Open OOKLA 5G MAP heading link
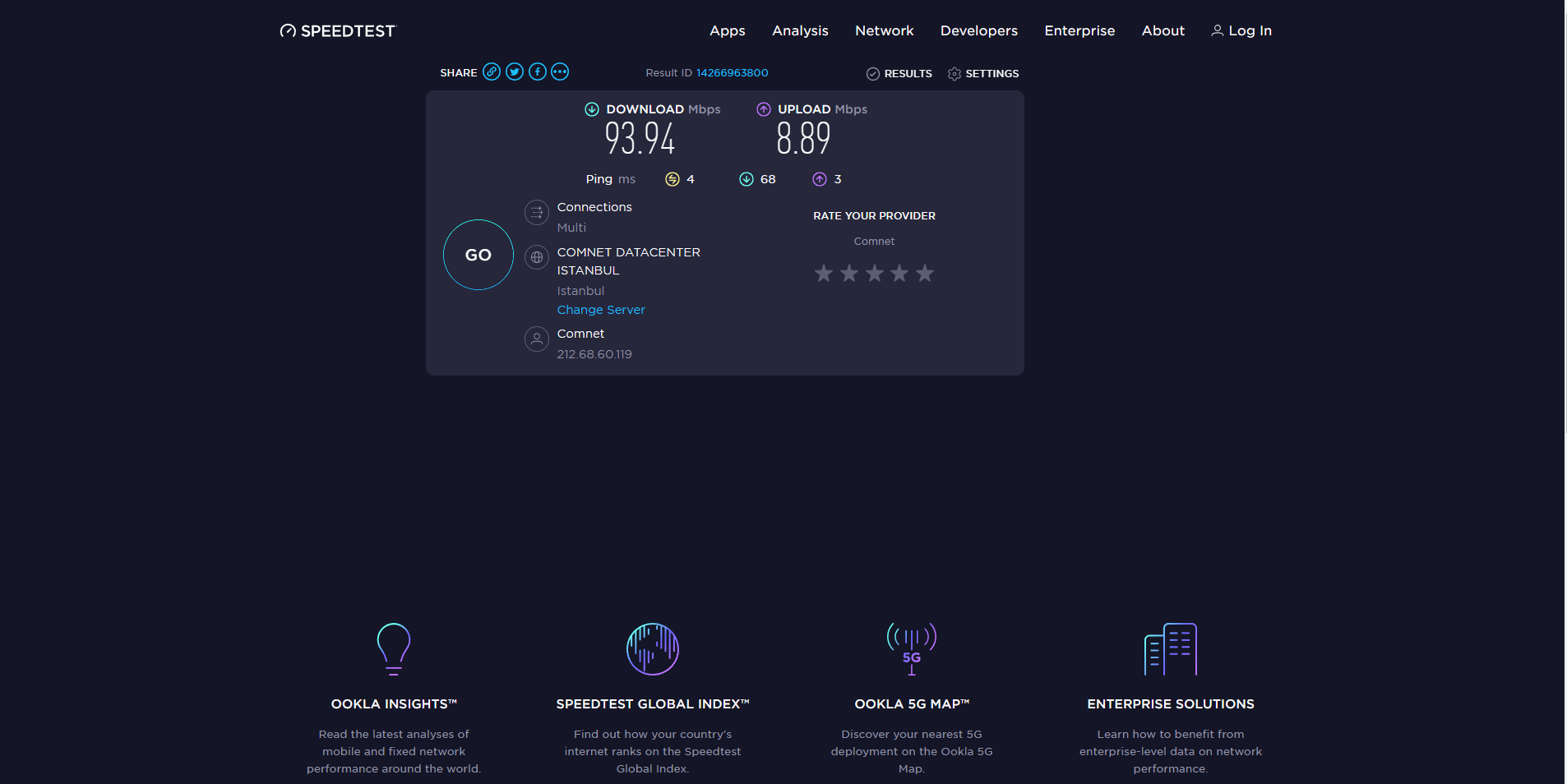 [912, 704]
